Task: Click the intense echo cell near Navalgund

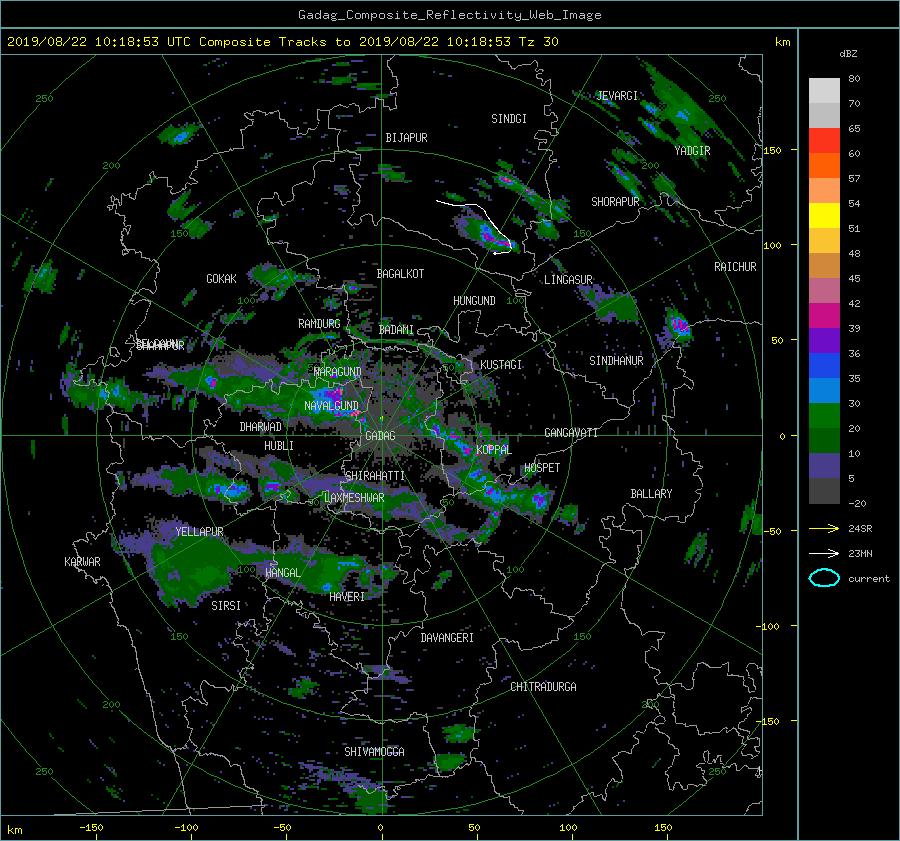Action: (x=331, y=396)
